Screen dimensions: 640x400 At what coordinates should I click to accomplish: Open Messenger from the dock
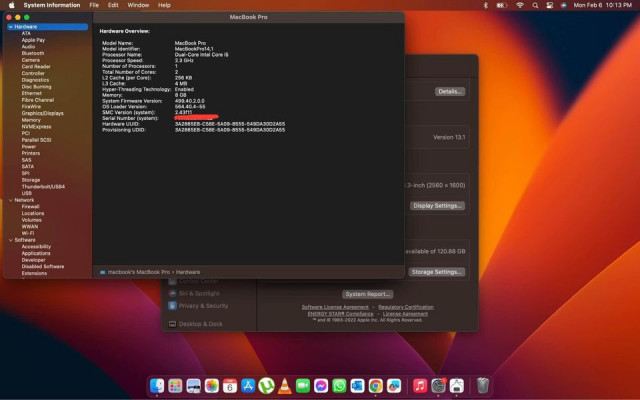[x=321, y=385]
